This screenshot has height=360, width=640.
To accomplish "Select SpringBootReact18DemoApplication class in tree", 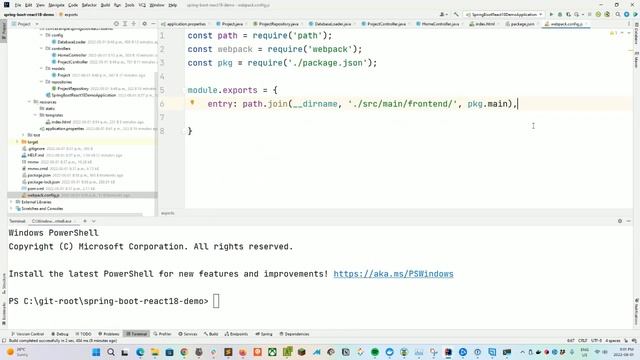I will tap(83, 95).
